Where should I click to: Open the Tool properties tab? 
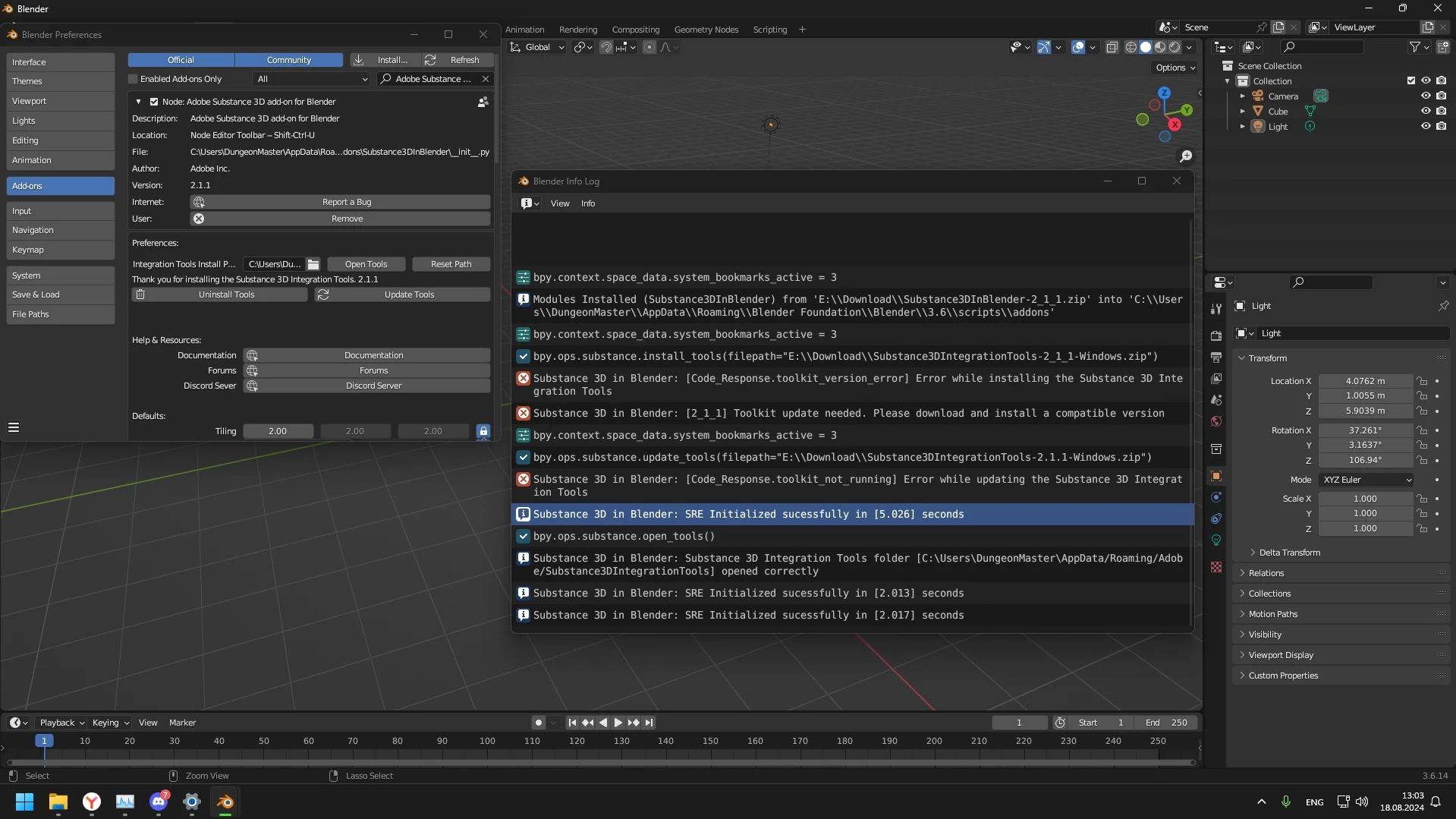tap(1216, 308)
